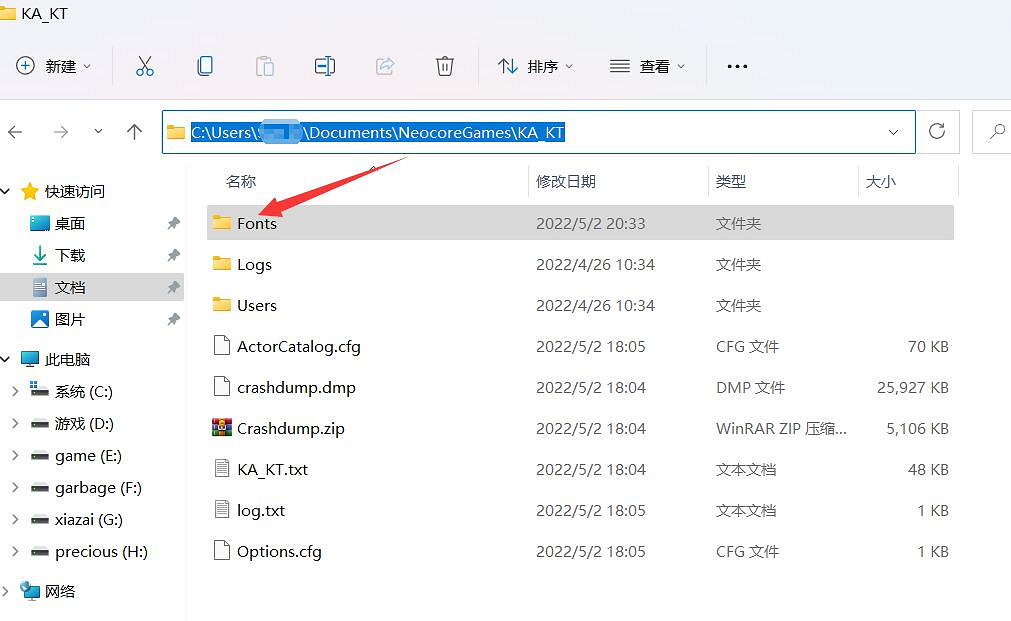1011x621 pixels.
Task: Click the Rename icon in toolbar
Action: pos(325,66)
